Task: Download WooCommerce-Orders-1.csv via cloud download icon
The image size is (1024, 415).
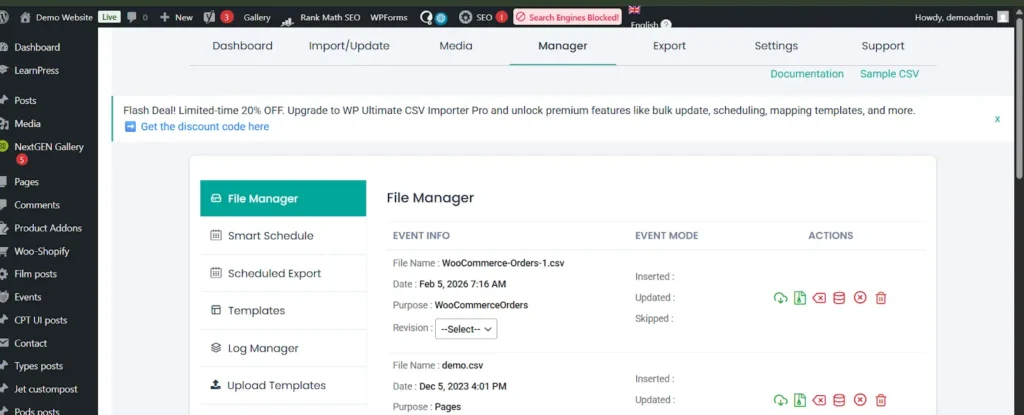Action: click(780, 298)
